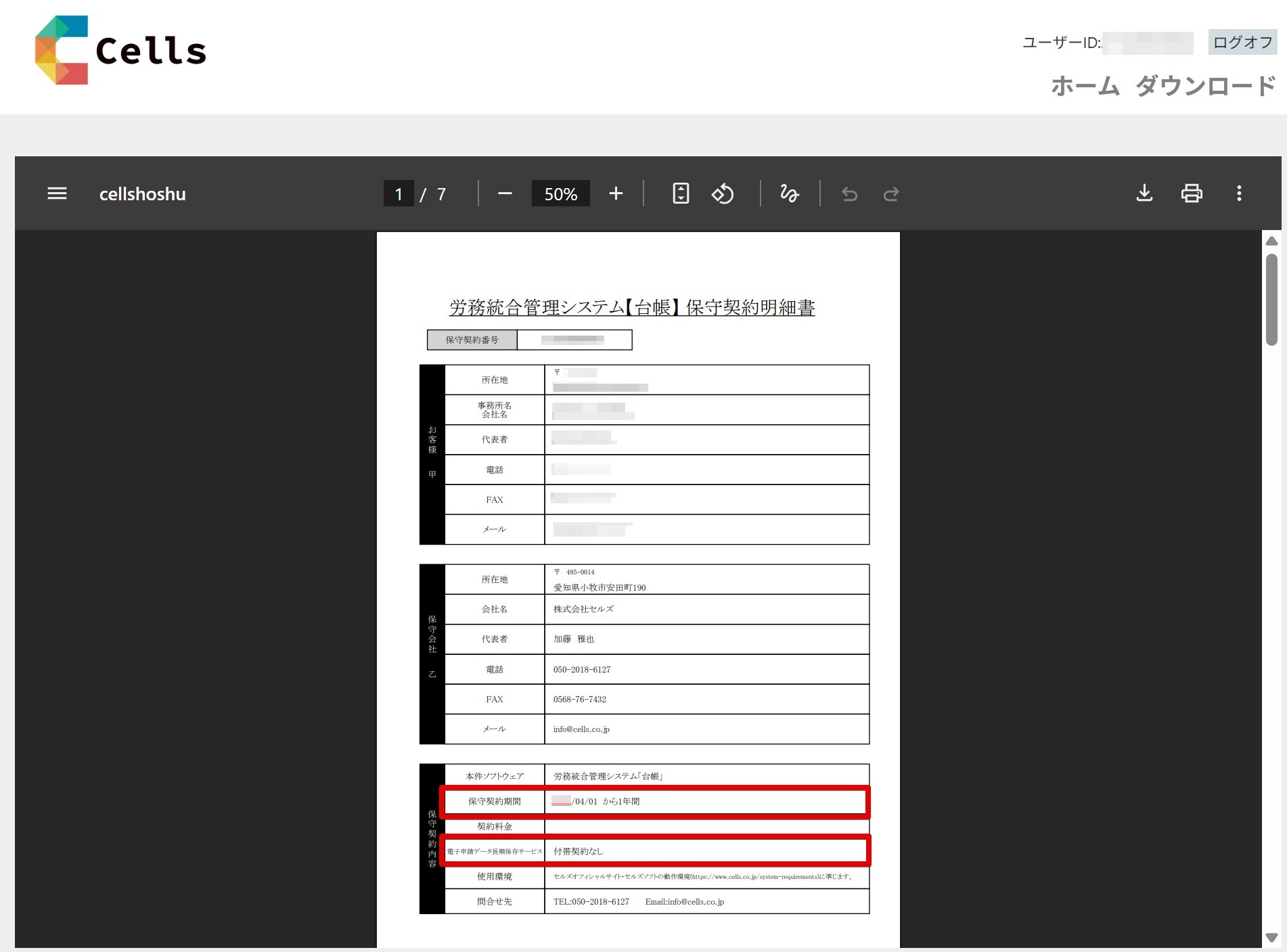Zoom in with the plus icon
1287x952 pixels.
click(x=616, y=194)
